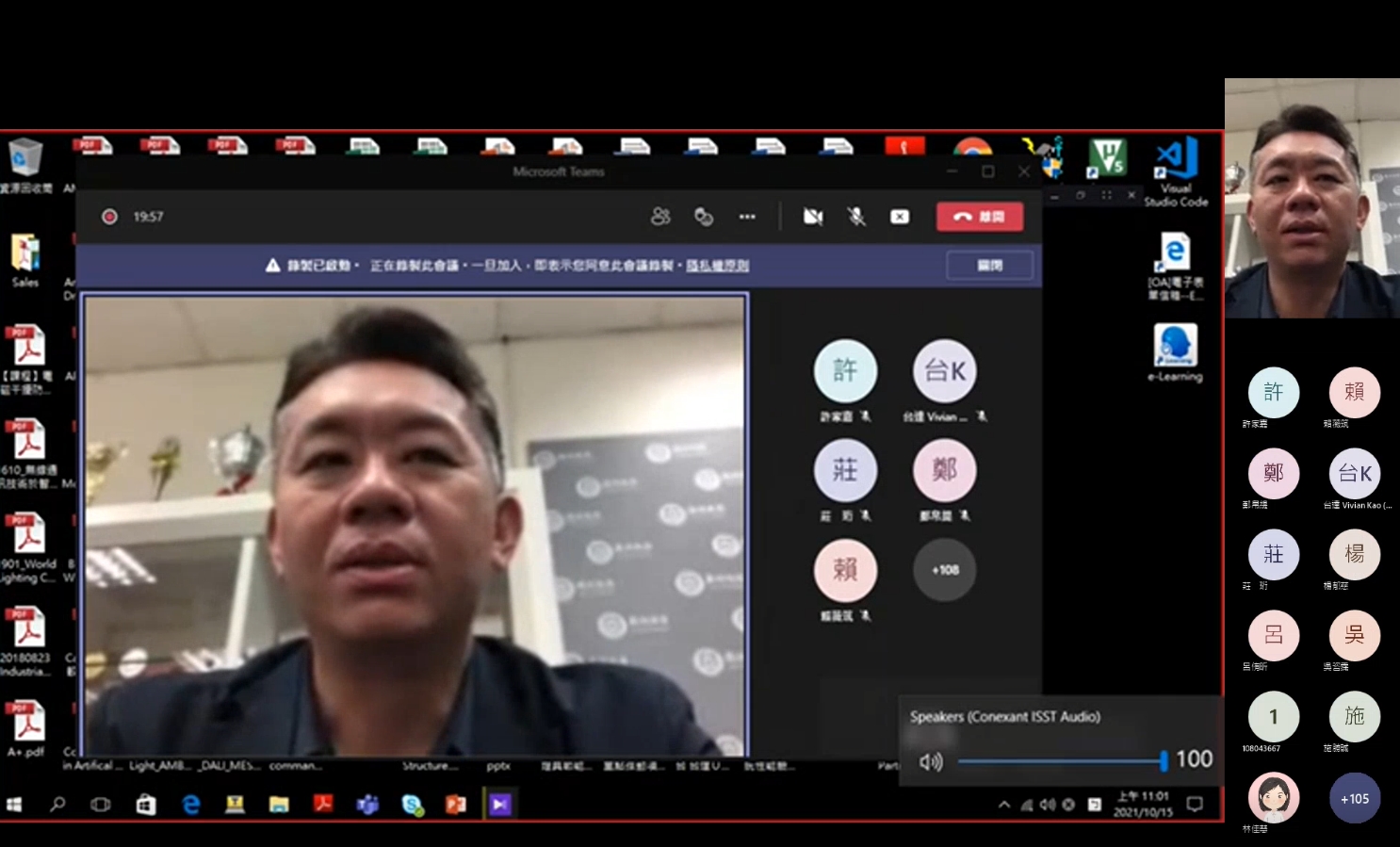Open the [OA] Edge shortcut on desktop
This screenshot has width=1400, height=847.
coord(1175,266)
